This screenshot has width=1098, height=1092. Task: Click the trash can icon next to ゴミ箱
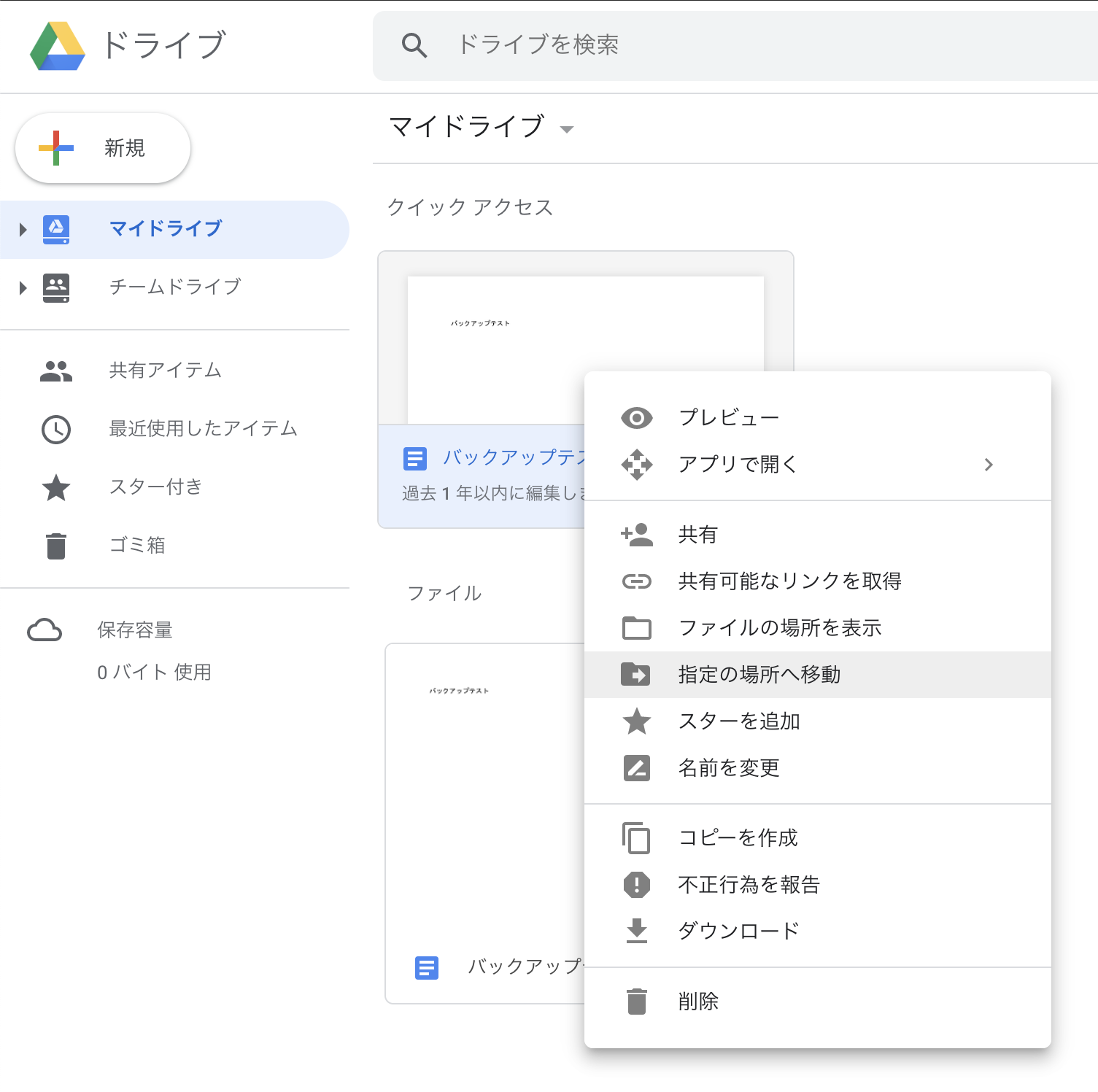[x=56, y=546]
